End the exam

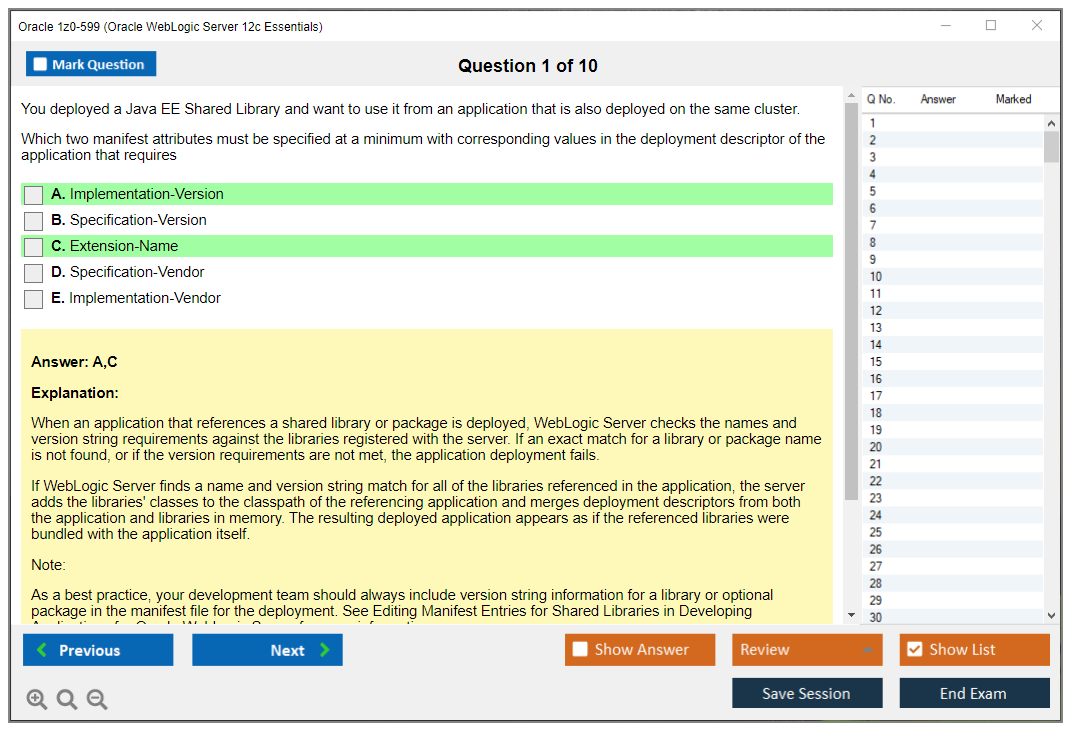point(974,693)
